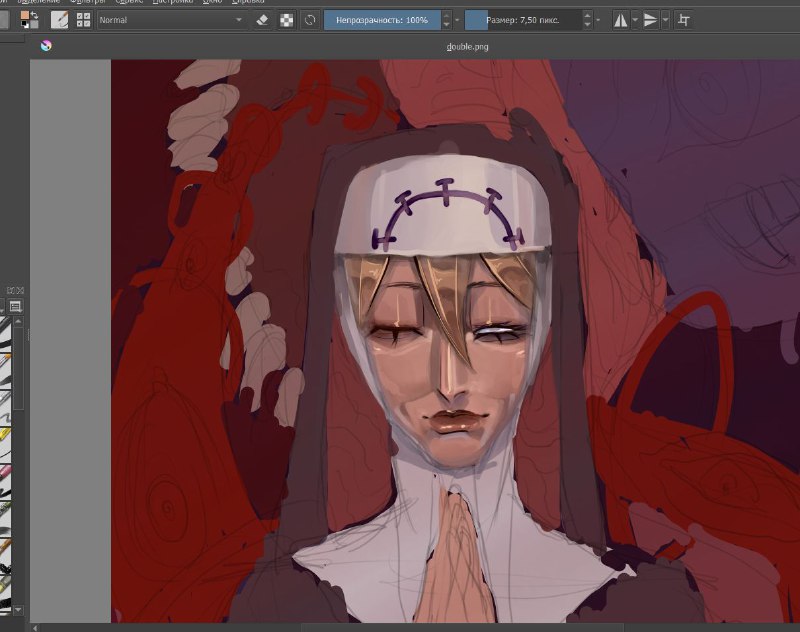Click the preset list scroll-down arrow
The image size is (800, 632).
click(x=18, y=609)
